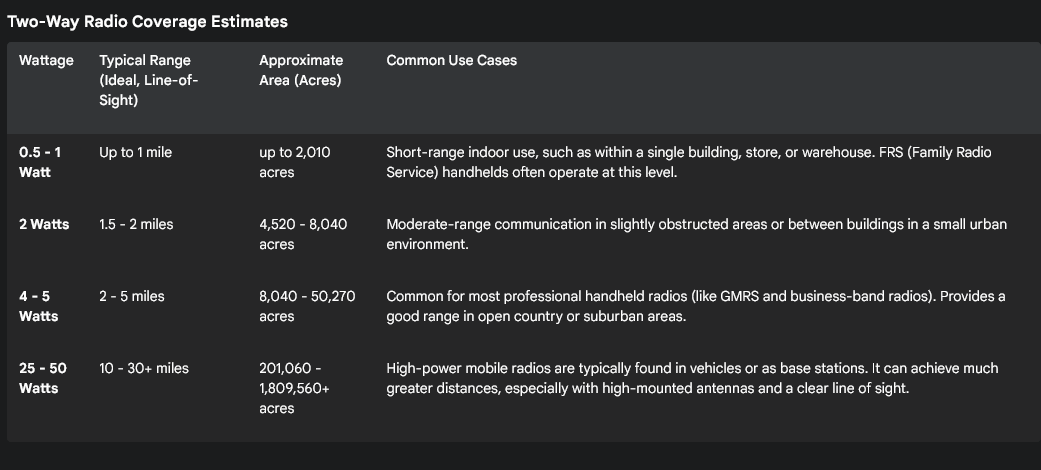Select the Typical Range column header
The height and width of the screenshot is (470, 1041).
pos(149,80)
